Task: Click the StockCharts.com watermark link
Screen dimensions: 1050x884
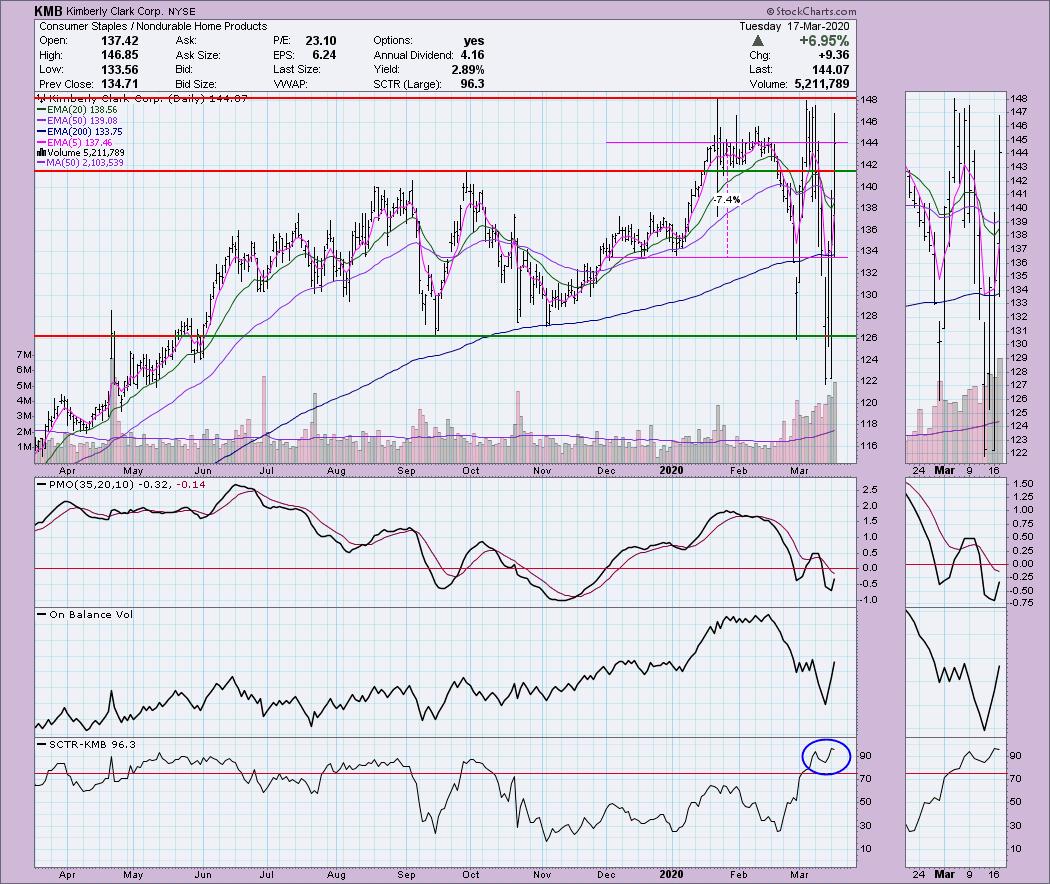Action: click(x=811, y=11)
